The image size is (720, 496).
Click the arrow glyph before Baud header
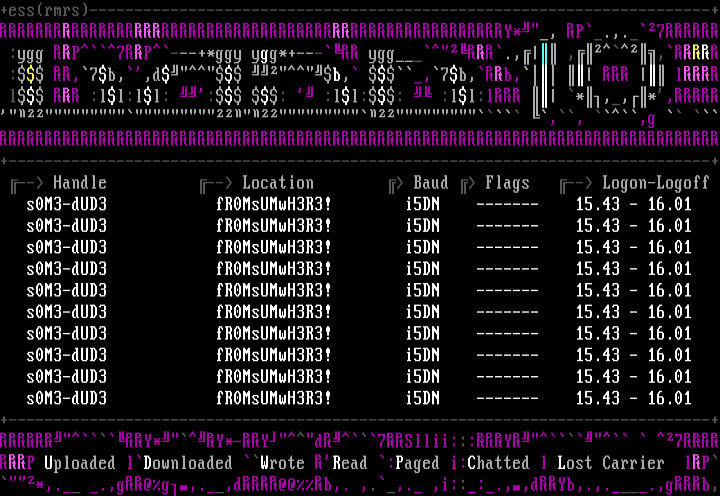[x=395, y=183]
